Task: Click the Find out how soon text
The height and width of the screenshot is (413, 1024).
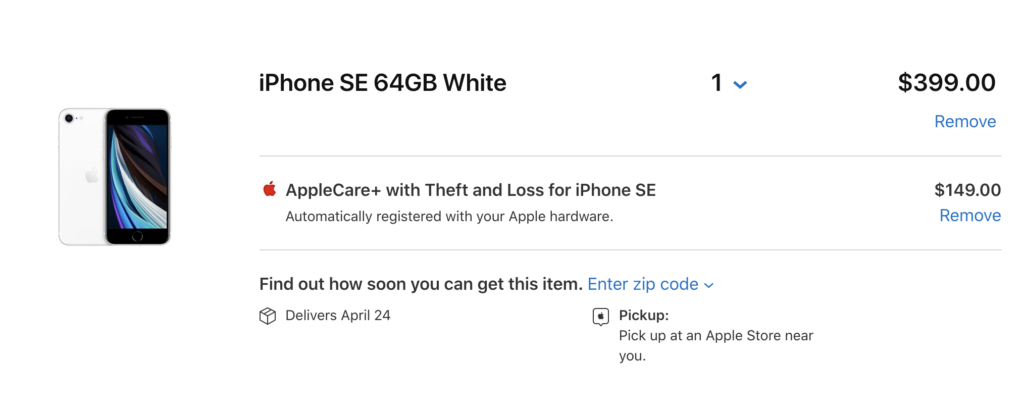Action: point(420,284)
